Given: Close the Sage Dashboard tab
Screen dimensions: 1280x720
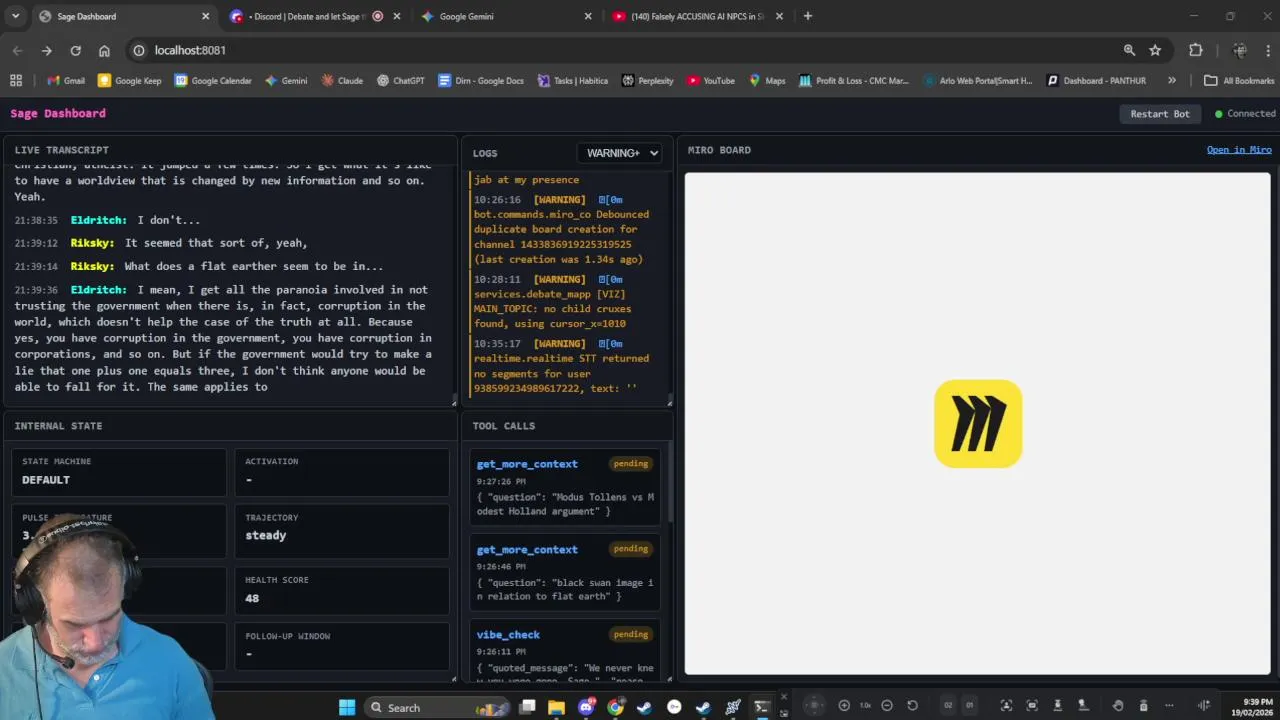Looking at the screenshot, I should (x=206, y=16).
